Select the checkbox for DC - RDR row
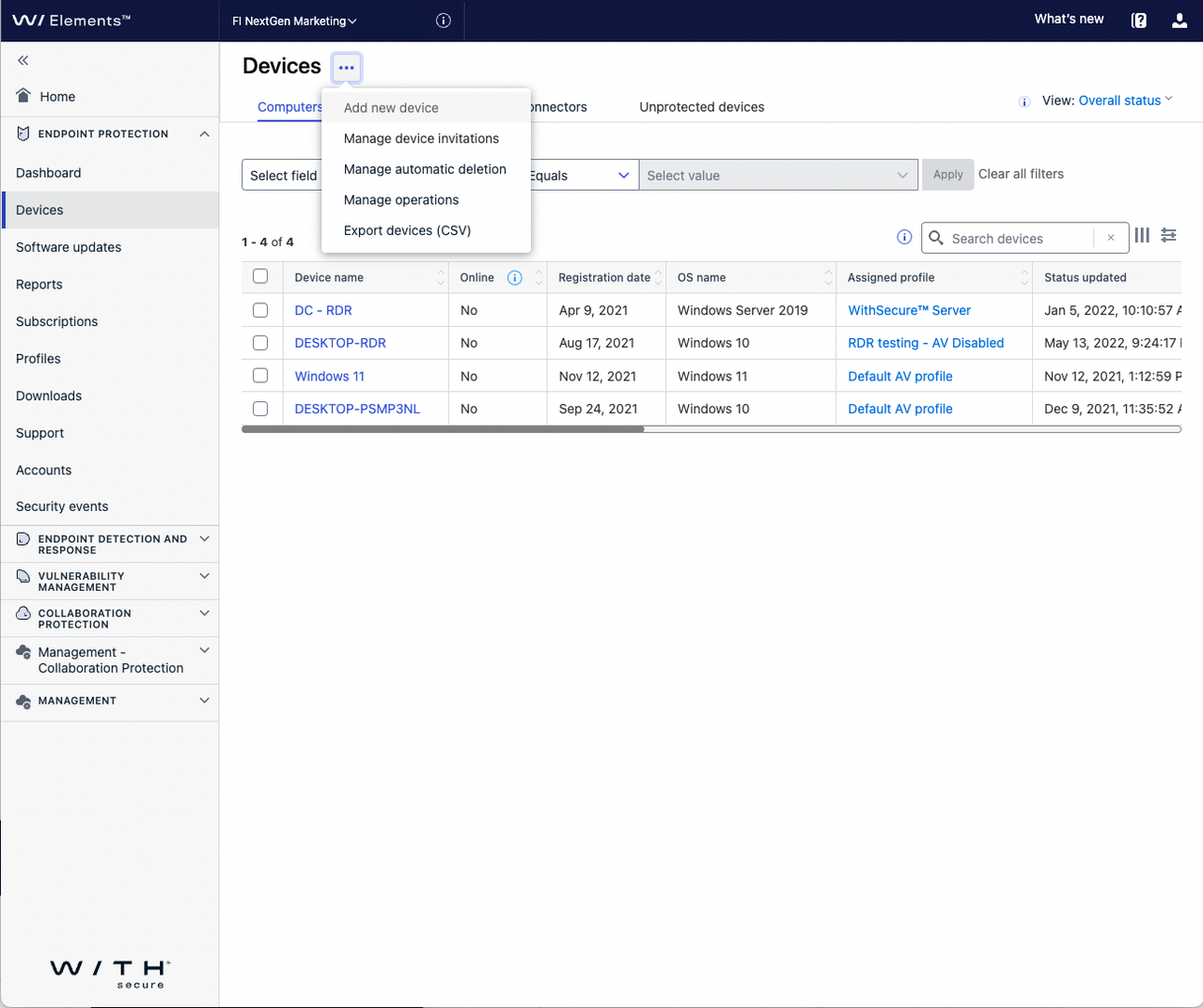The image size is (1203, 1008). pos(260,310)
